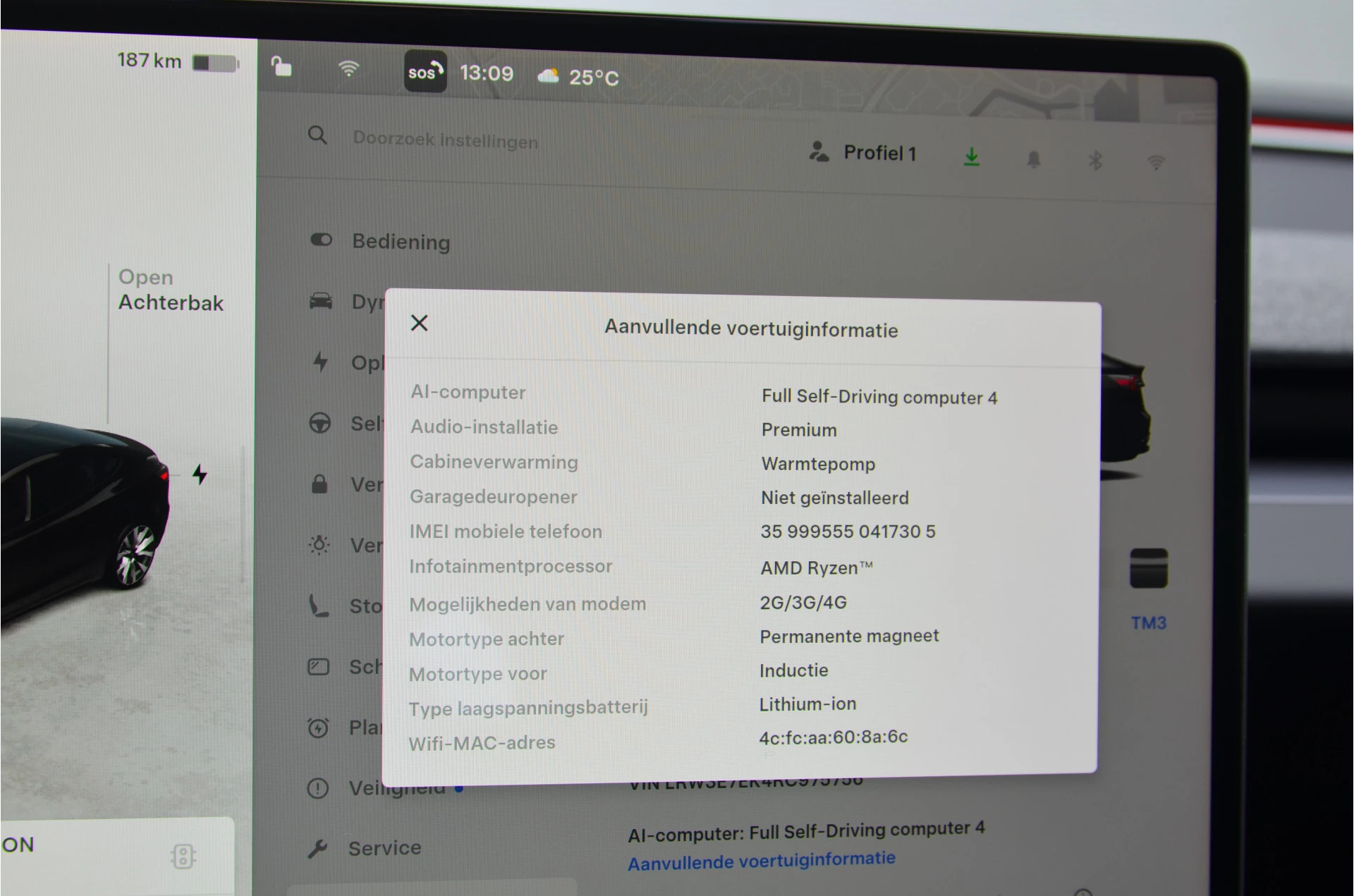Tap the traffic light icon in bottom bar
The height and width of the screenshot is (896, 1354).
click(183, 856)
